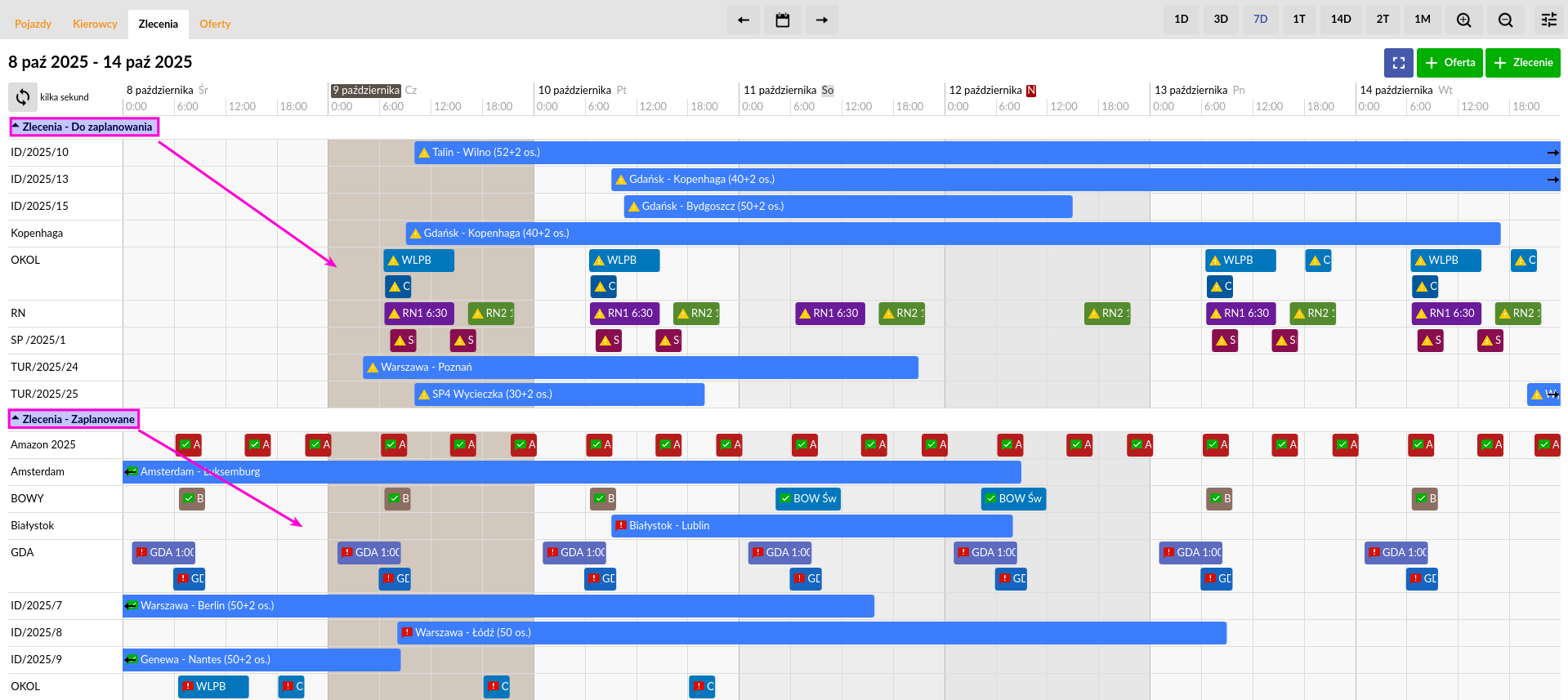
Task: Open the view settings sliders icon
Action: point(1548,20)
